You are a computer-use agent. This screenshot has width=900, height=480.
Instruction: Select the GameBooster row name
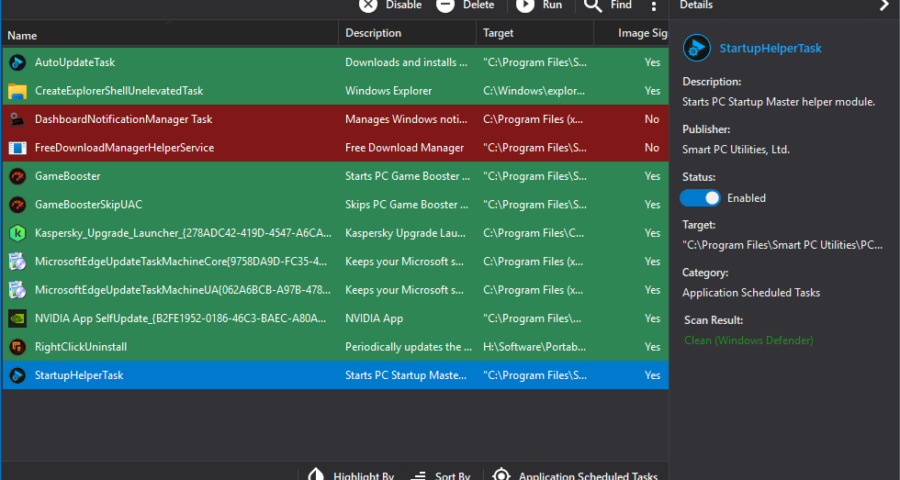click(x=68, y=176)
